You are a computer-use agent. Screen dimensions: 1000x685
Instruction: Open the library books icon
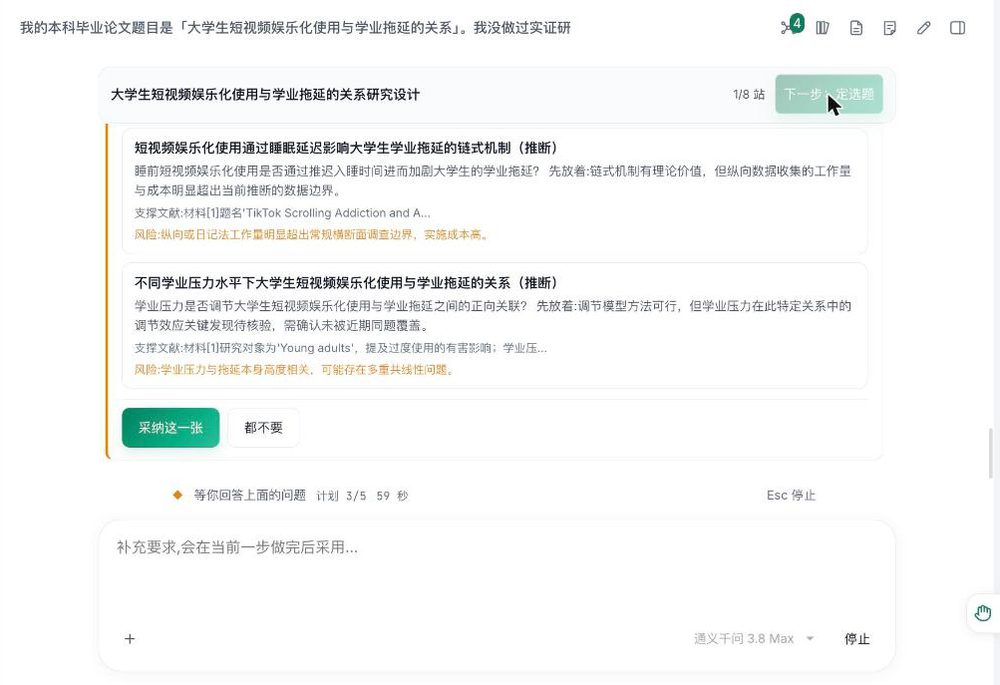823,28
